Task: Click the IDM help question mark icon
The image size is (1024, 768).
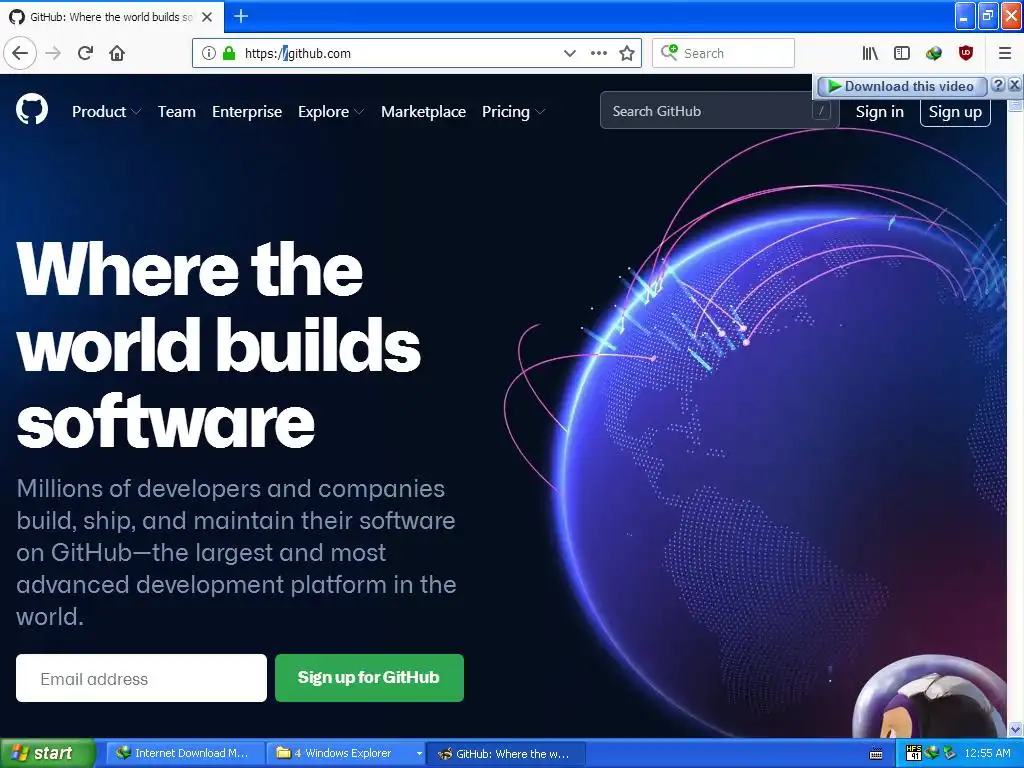Action: pos(998,85)
